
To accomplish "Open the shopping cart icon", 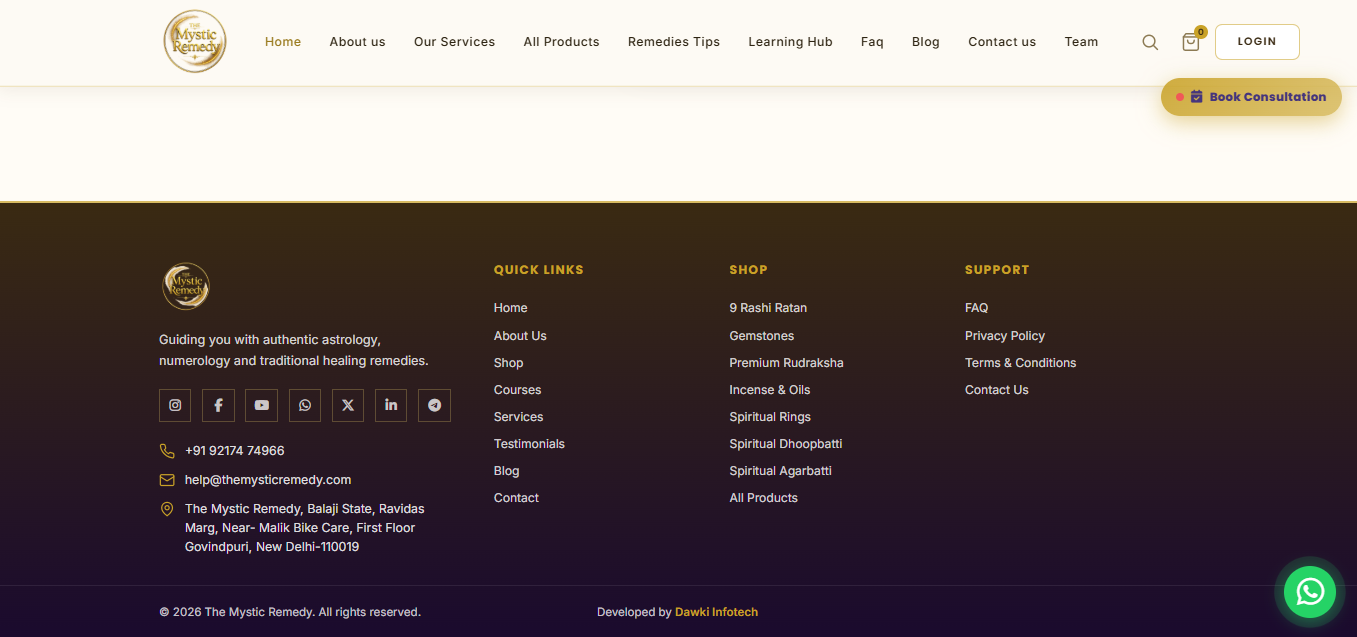I will click(x=1191, y=42).
